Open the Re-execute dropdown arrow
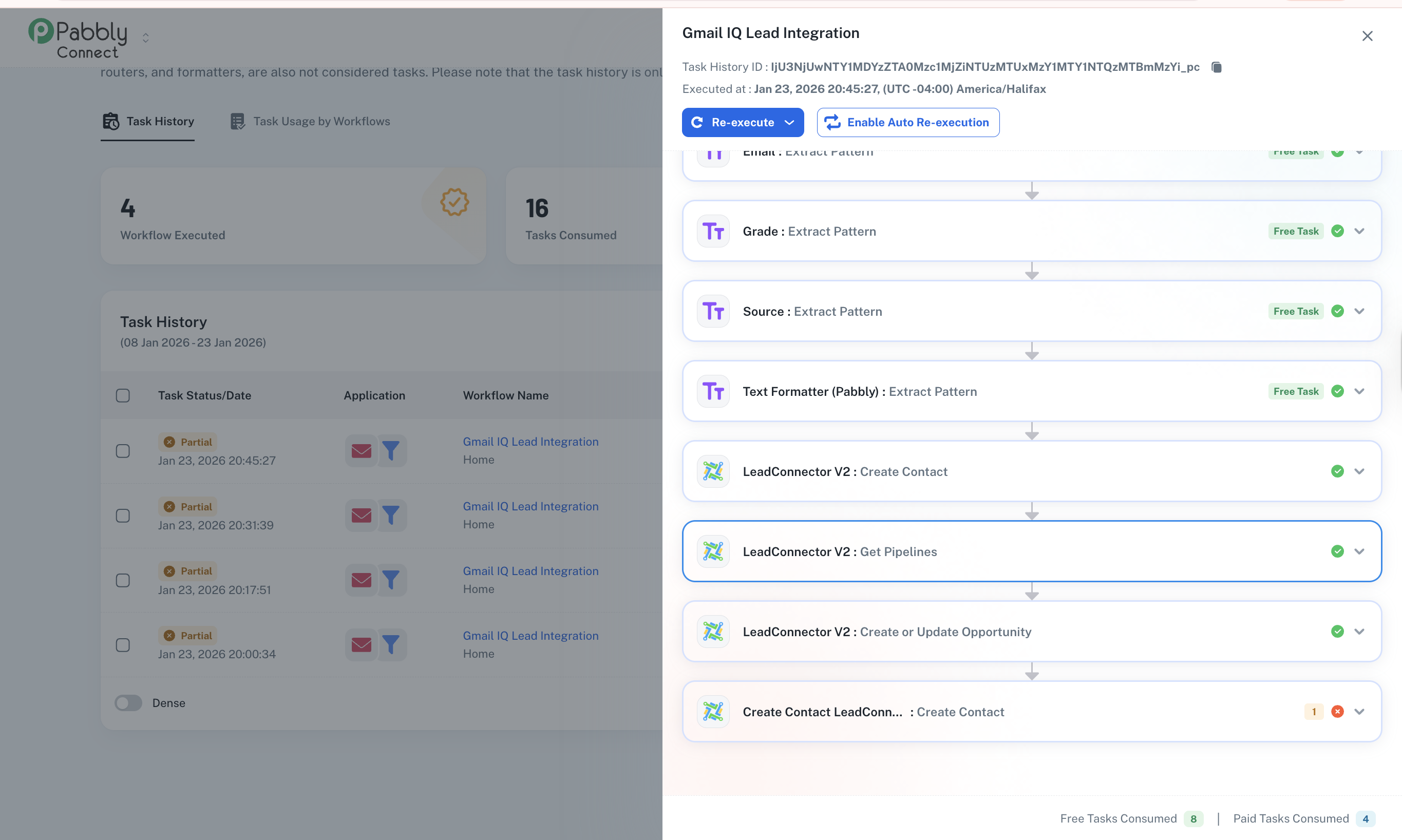Image resolution: width=1402 pixels, height=840 pixels. (x=789, y=123)
